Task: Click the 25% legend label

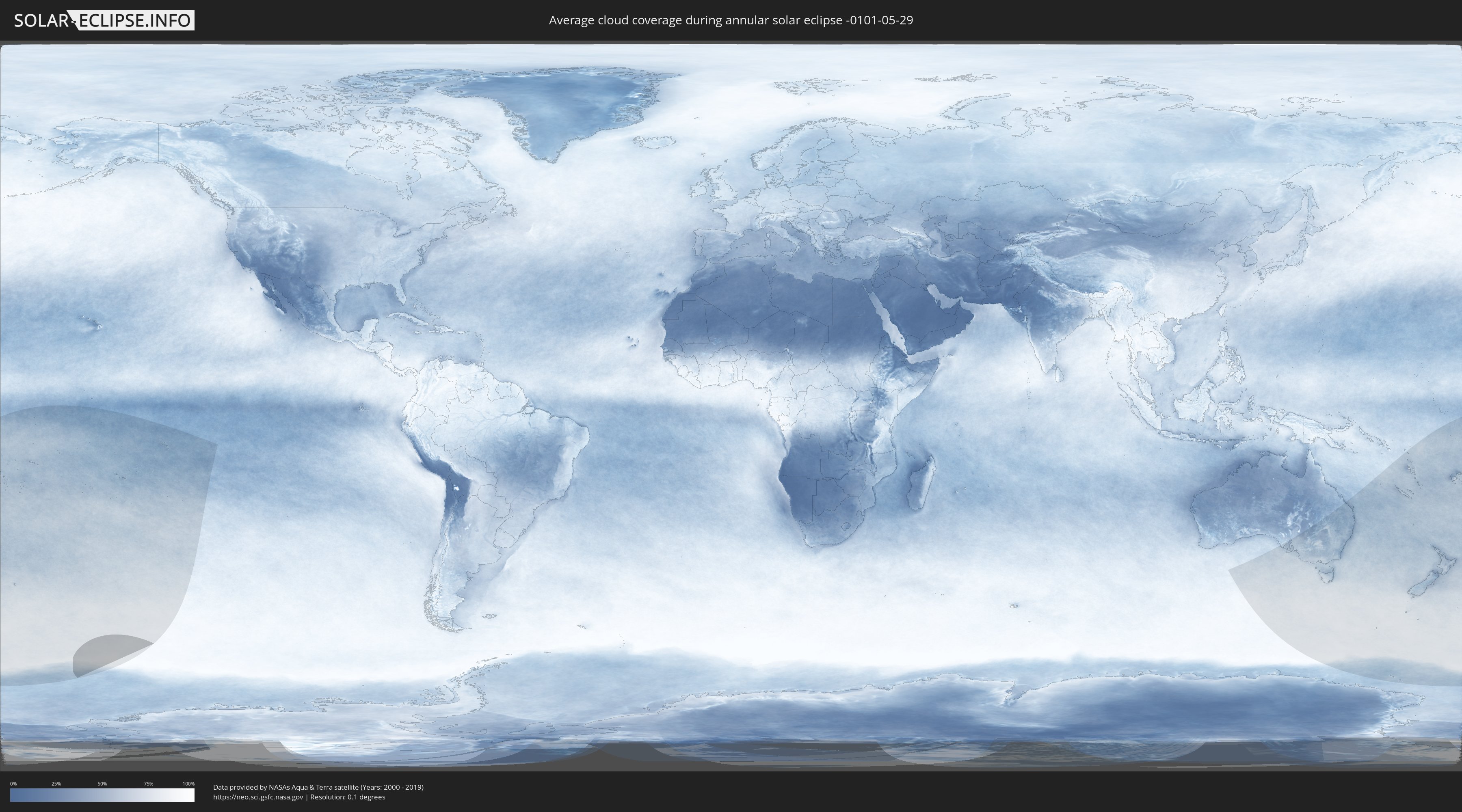Action: (x=56, y=784)
